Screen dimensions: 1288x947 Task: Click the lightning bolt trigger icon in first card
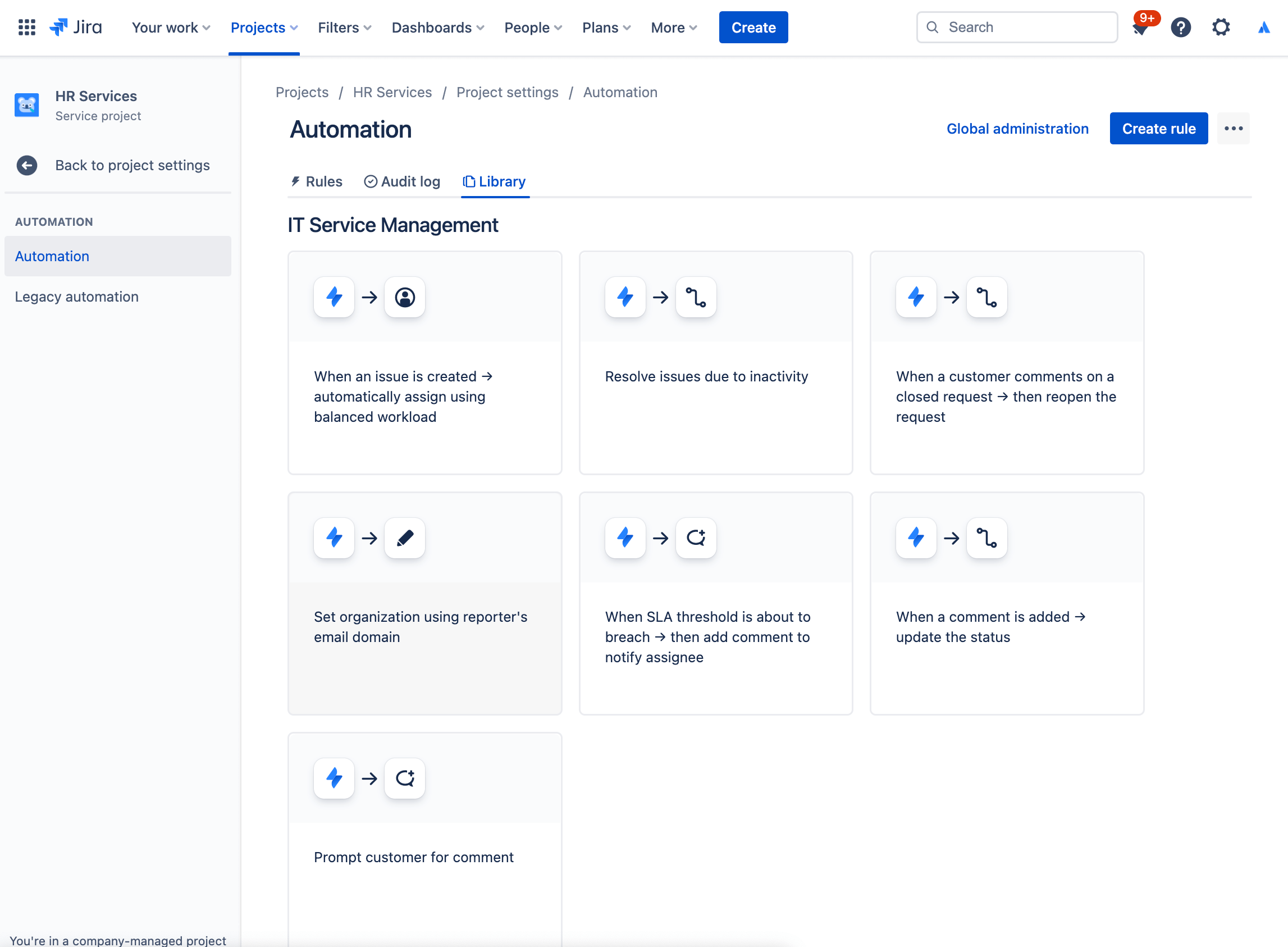click(334, 297)
